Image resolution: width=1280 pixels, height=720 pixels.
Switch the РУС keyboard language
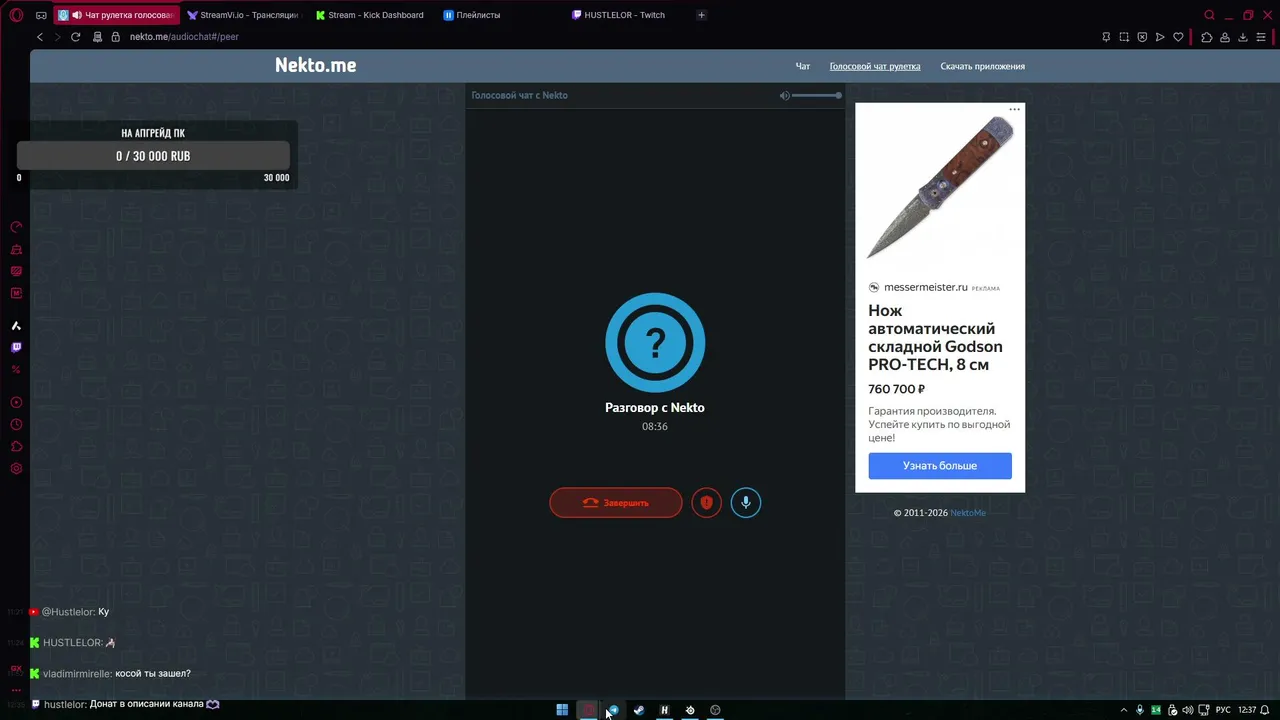pos(1223,710)
